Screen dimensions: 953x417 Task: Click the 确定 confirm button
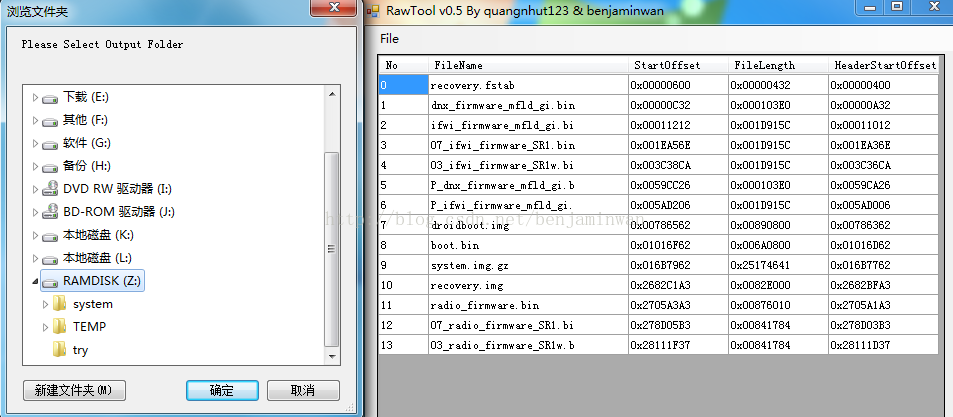(x=222, y=390)
